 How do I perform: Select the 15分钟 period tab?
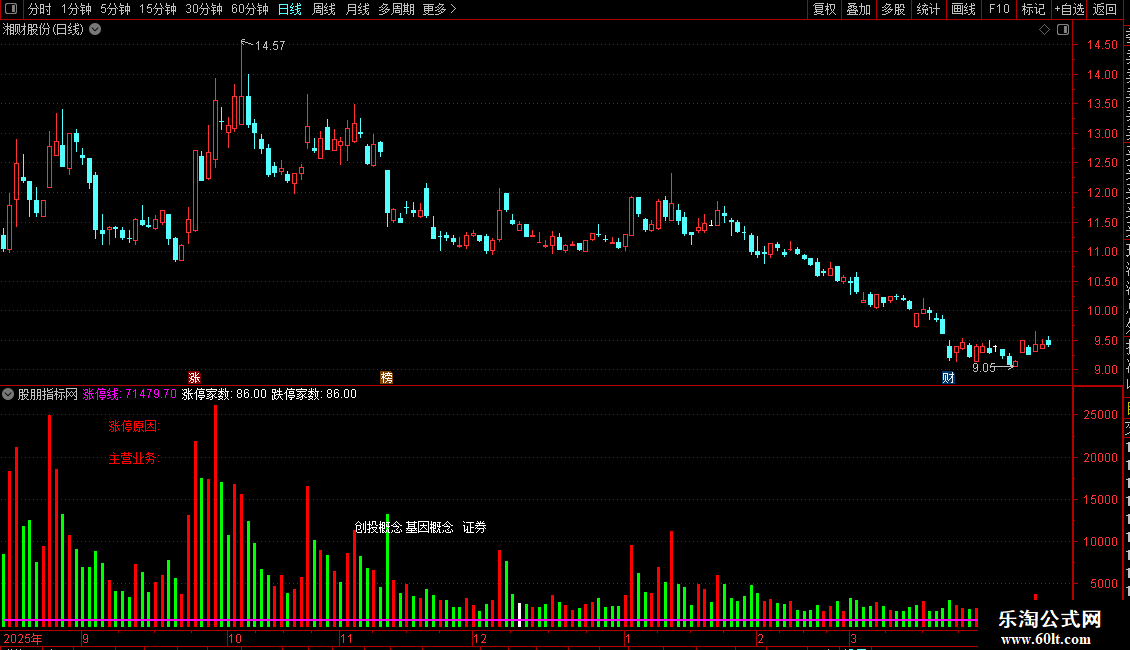[158, 9]
